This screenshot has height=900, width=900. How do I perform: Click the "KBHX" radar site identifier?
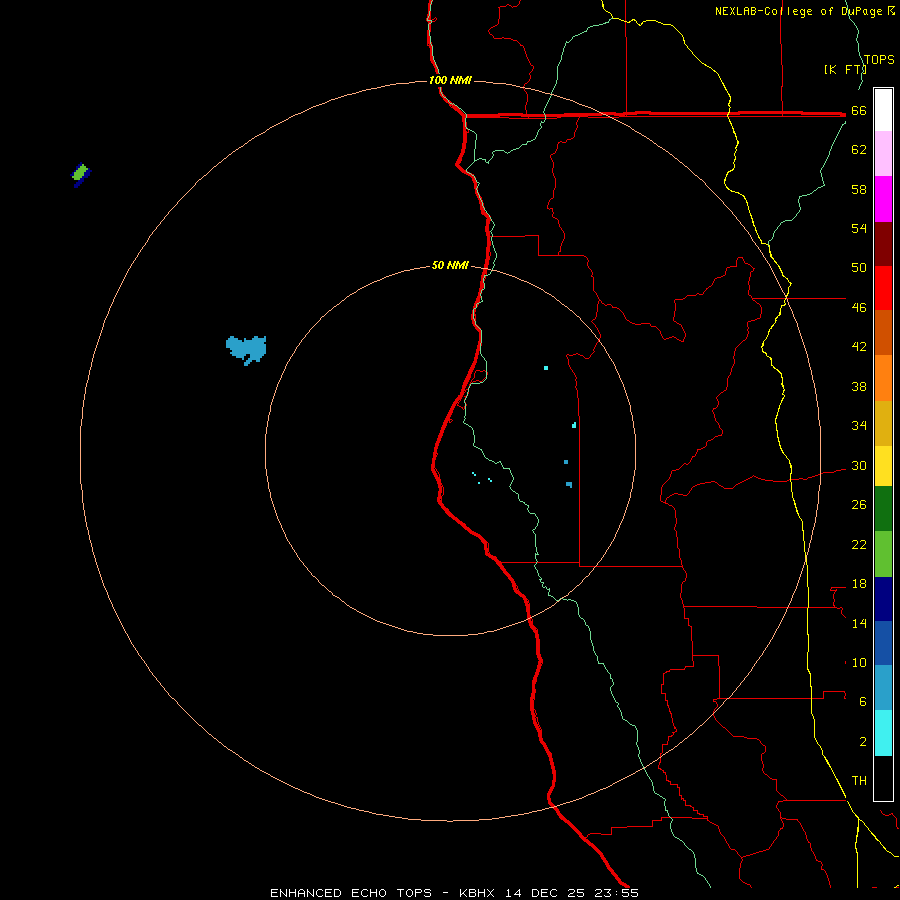coord(479,893)
